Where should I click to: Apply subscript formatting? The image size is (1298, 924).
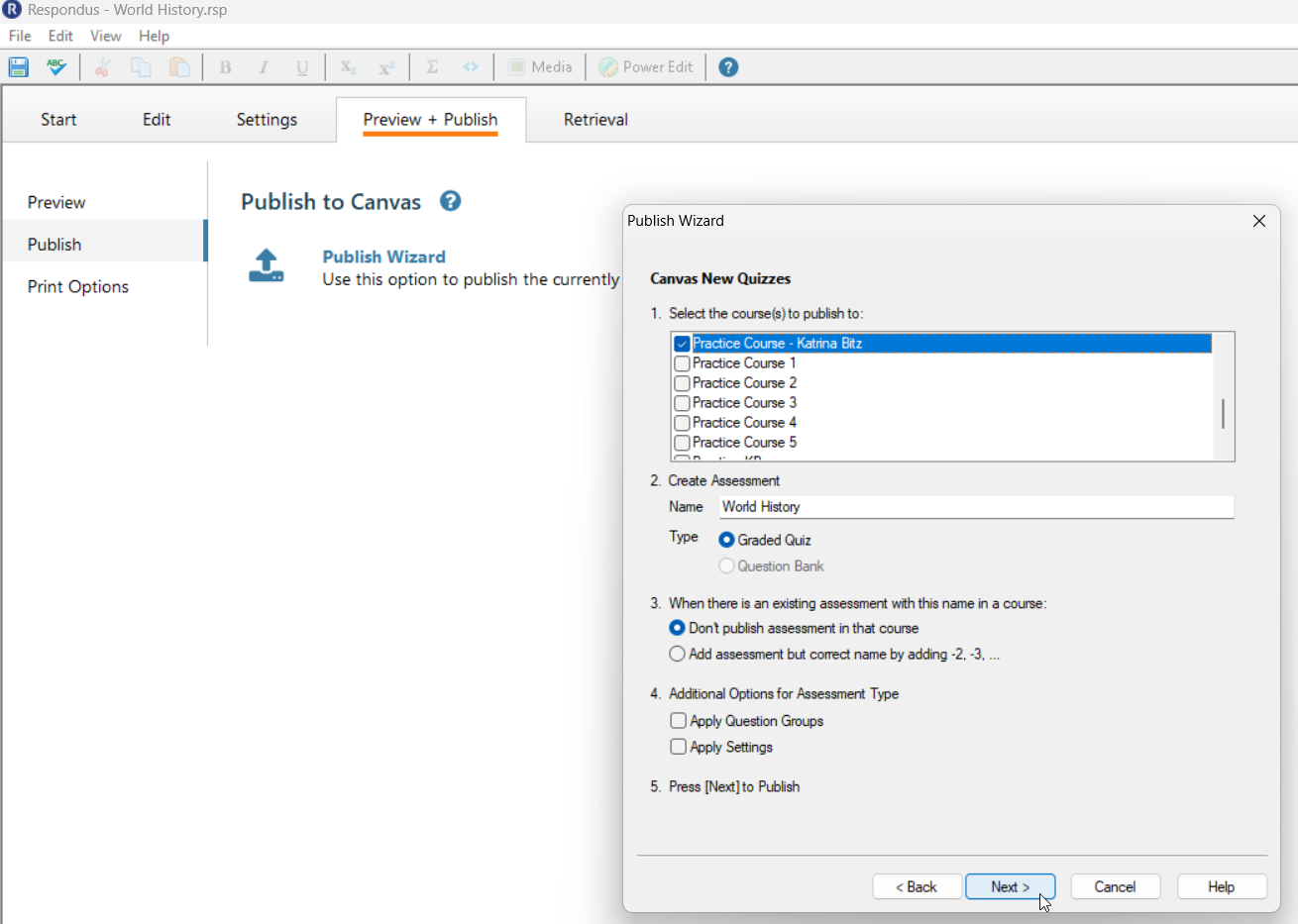[347, 66]
